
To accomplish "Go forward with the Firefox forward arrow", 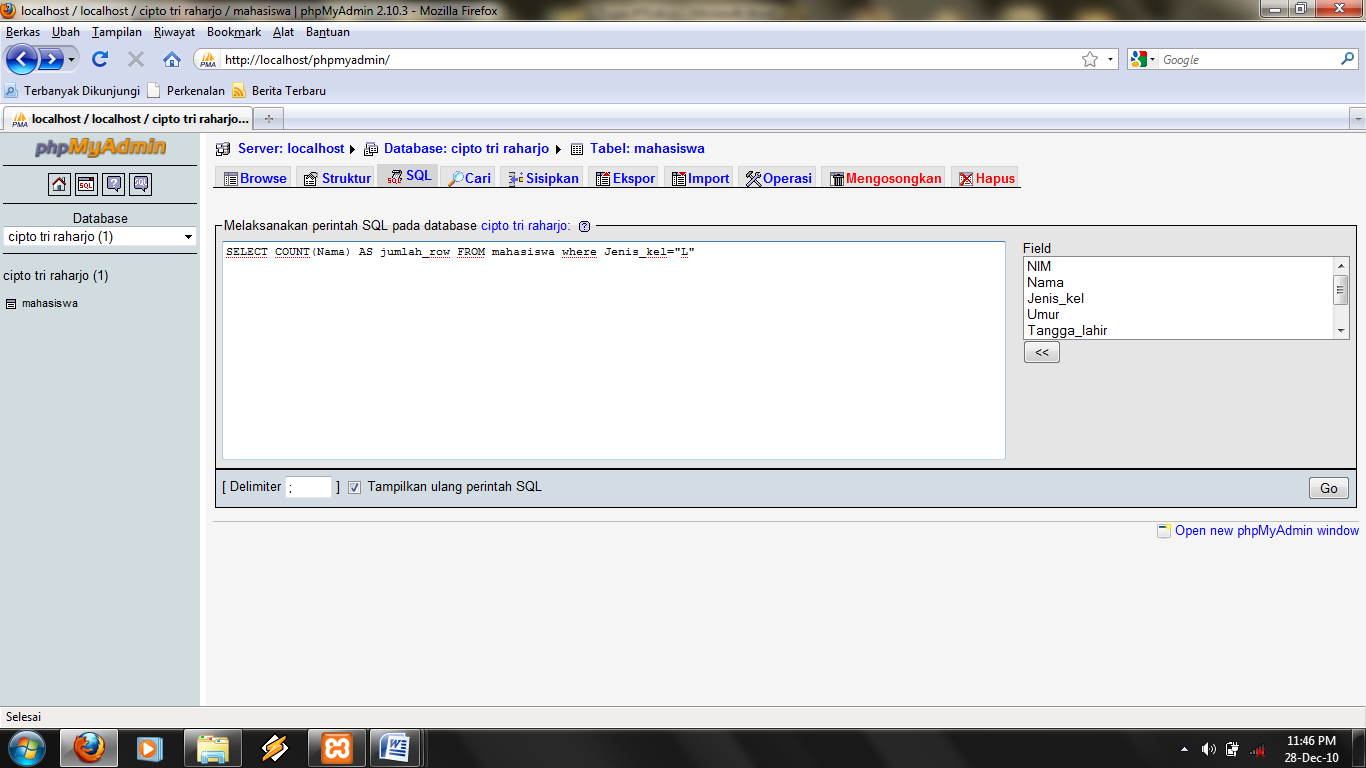I will click(50, 59).
